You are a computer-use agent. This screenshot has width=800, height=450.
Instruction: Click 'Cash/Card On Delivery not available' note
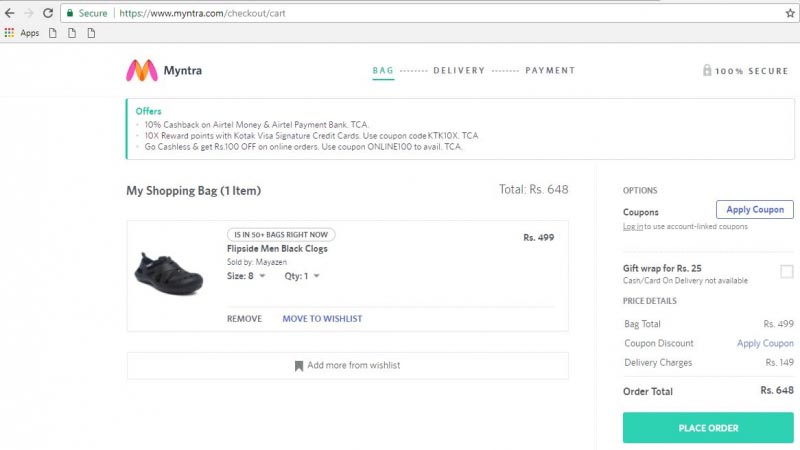(x=685, y=281)
